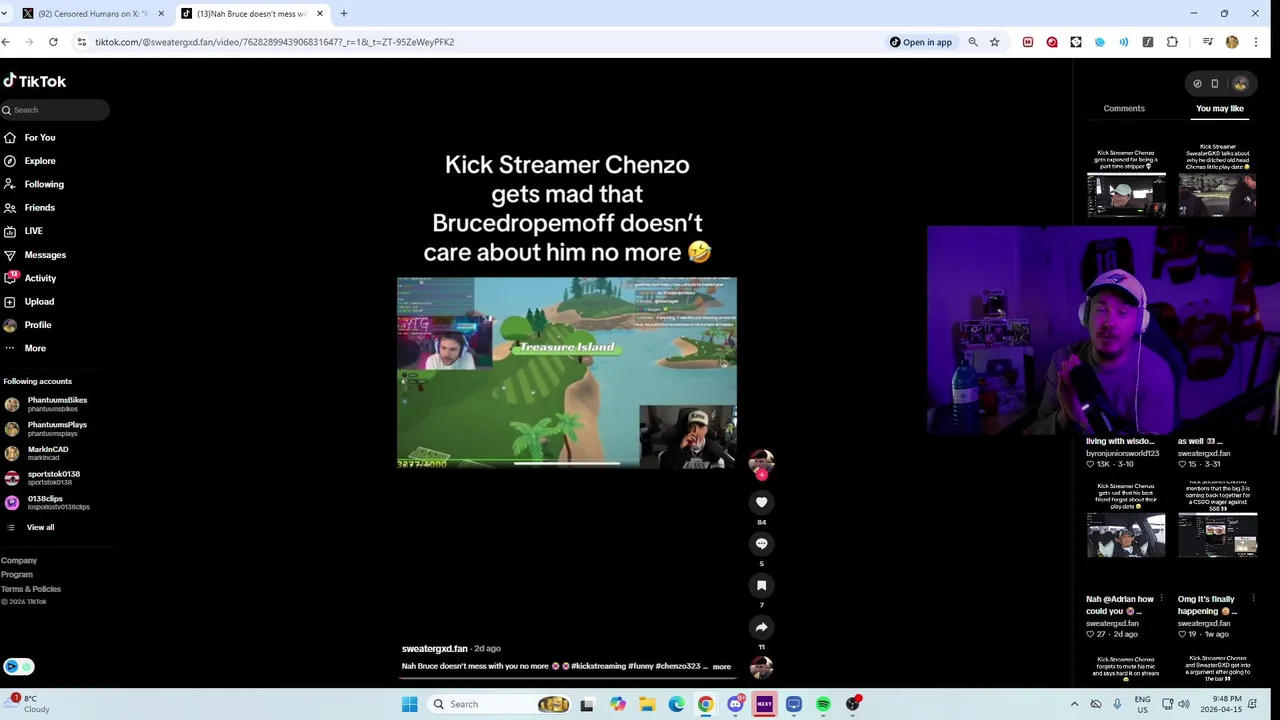Click Open in app button

920,42
